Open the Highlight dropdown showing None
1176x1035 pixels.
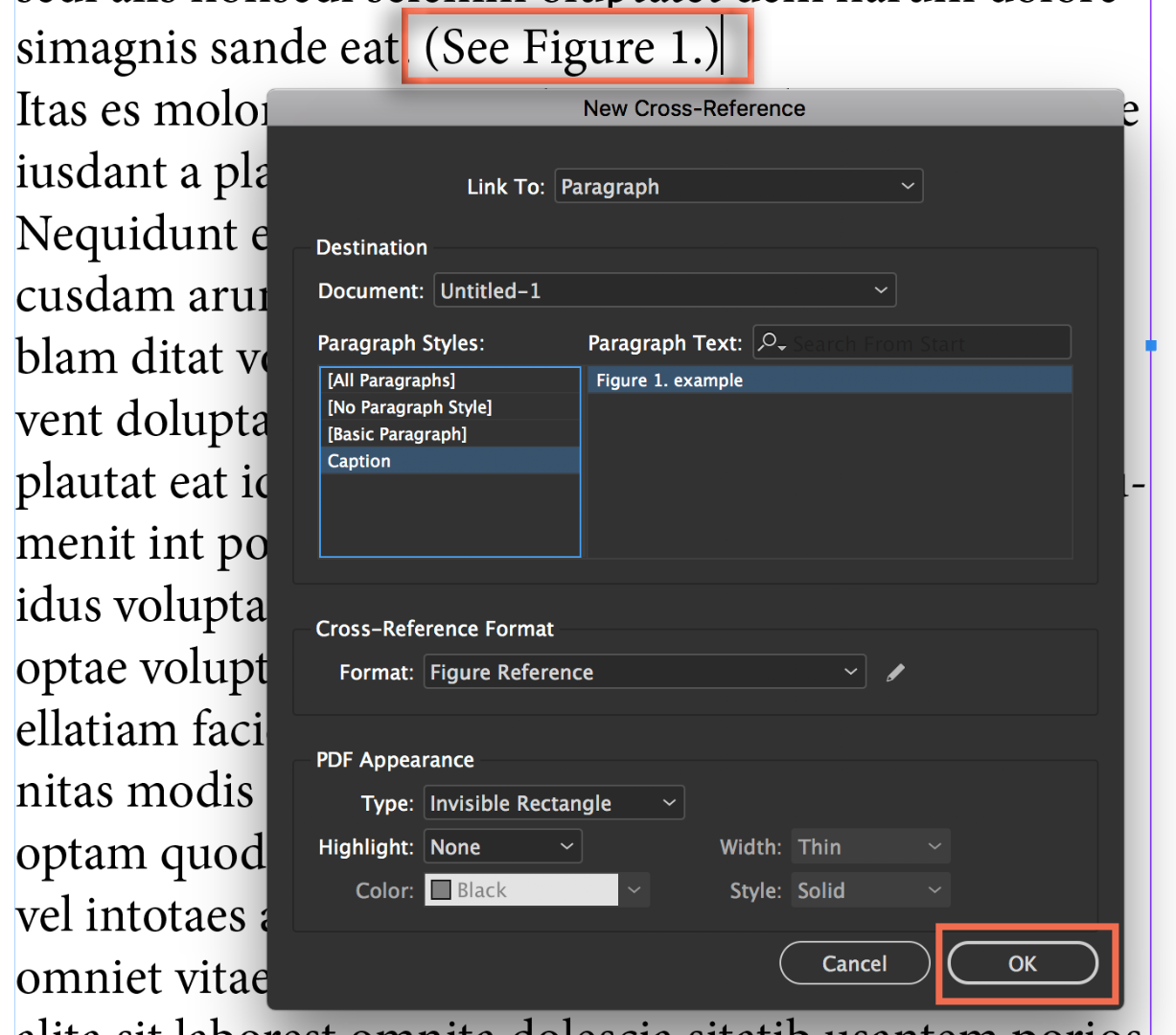tap(502, 846)
